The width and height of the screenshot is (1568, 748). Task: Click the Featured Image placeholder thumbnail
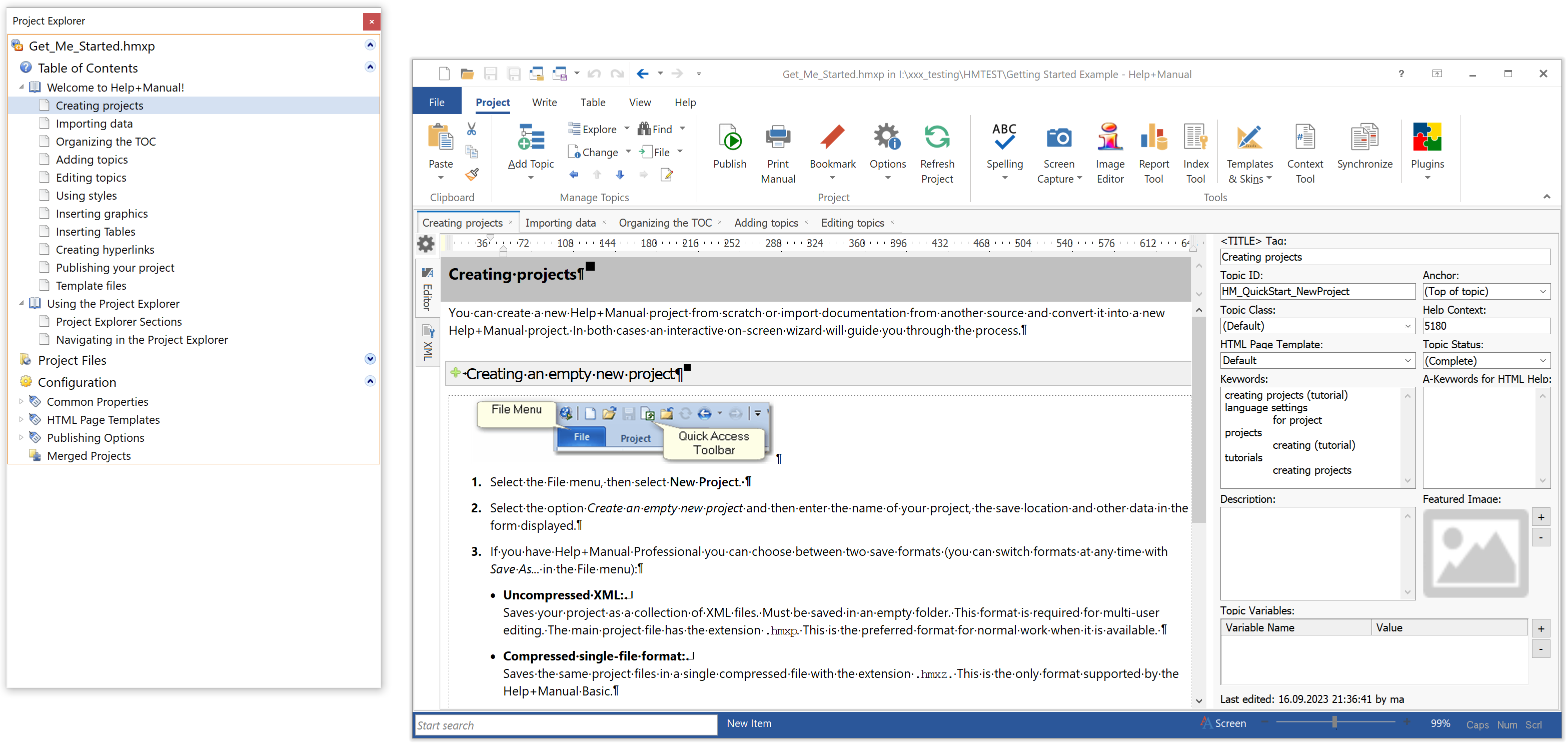click(1475, 553)
